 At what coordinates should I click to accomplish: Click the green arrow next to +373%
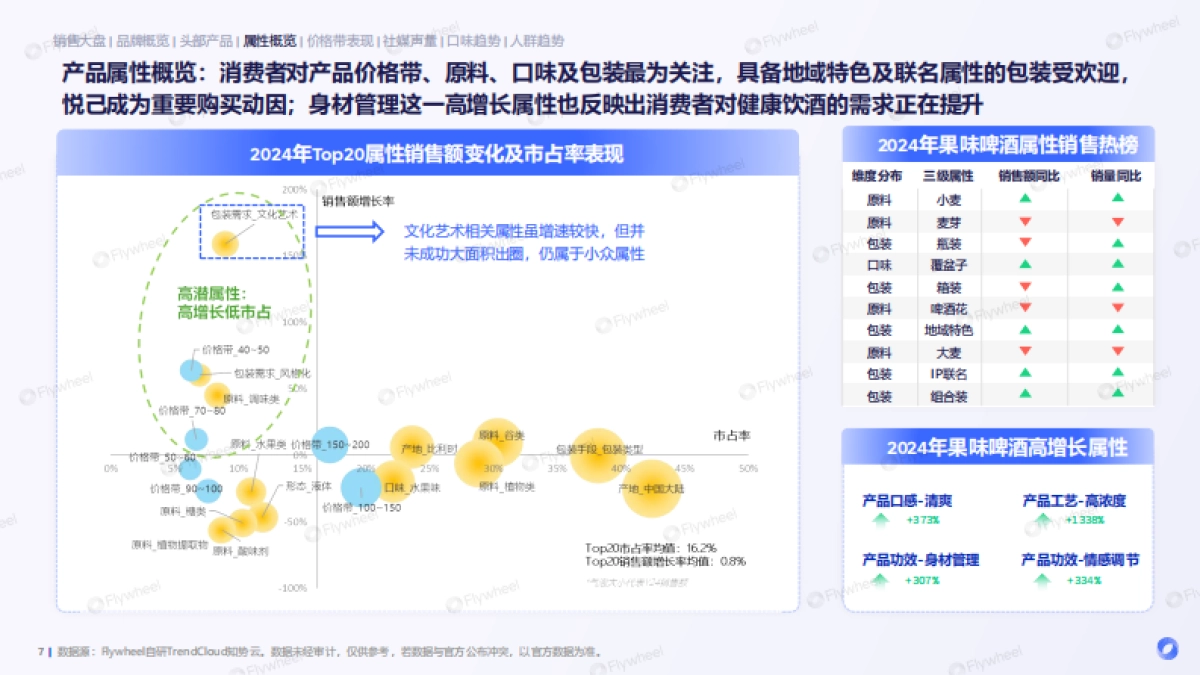click(880, 519)
